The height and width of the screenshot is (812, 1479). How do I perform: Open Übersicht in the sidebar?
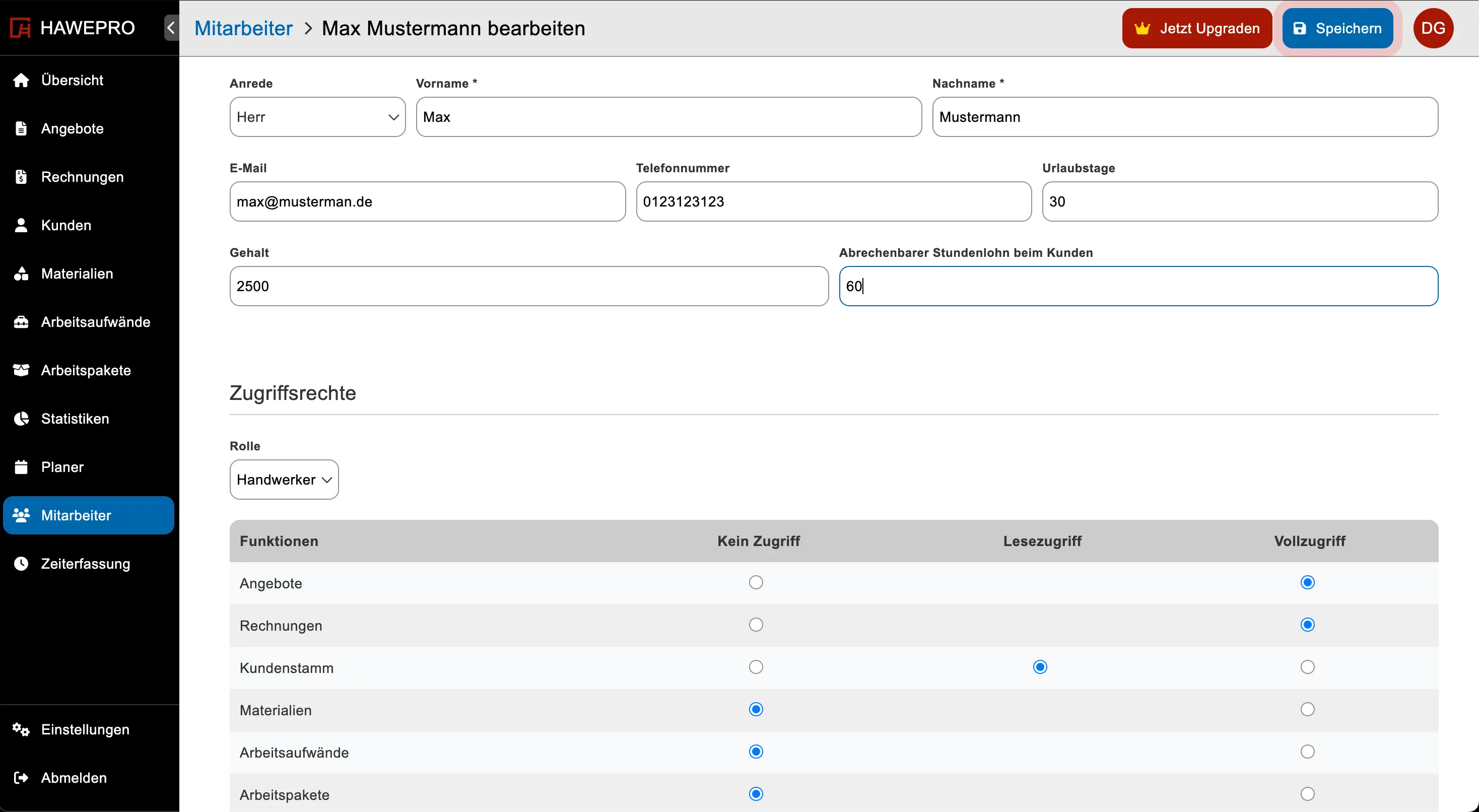click(x=89, y=80)
